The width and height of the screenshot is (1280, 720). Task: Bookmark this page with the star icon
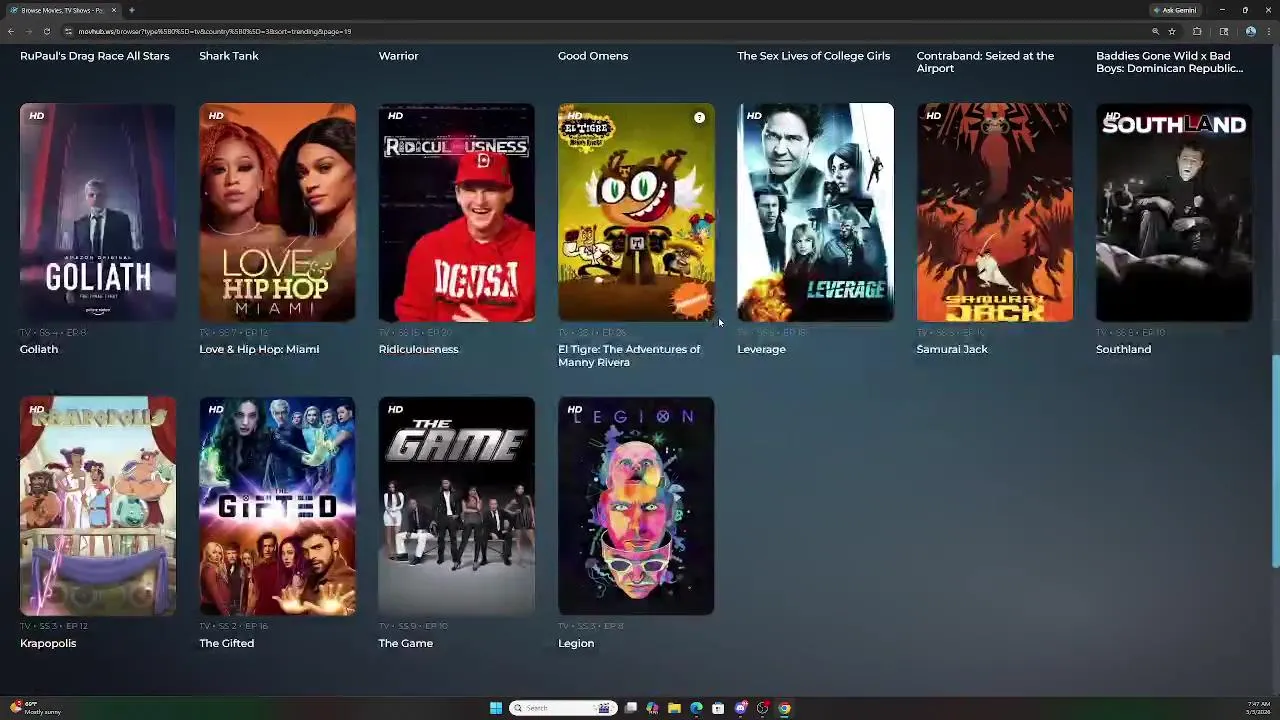tap(1172, 31)
